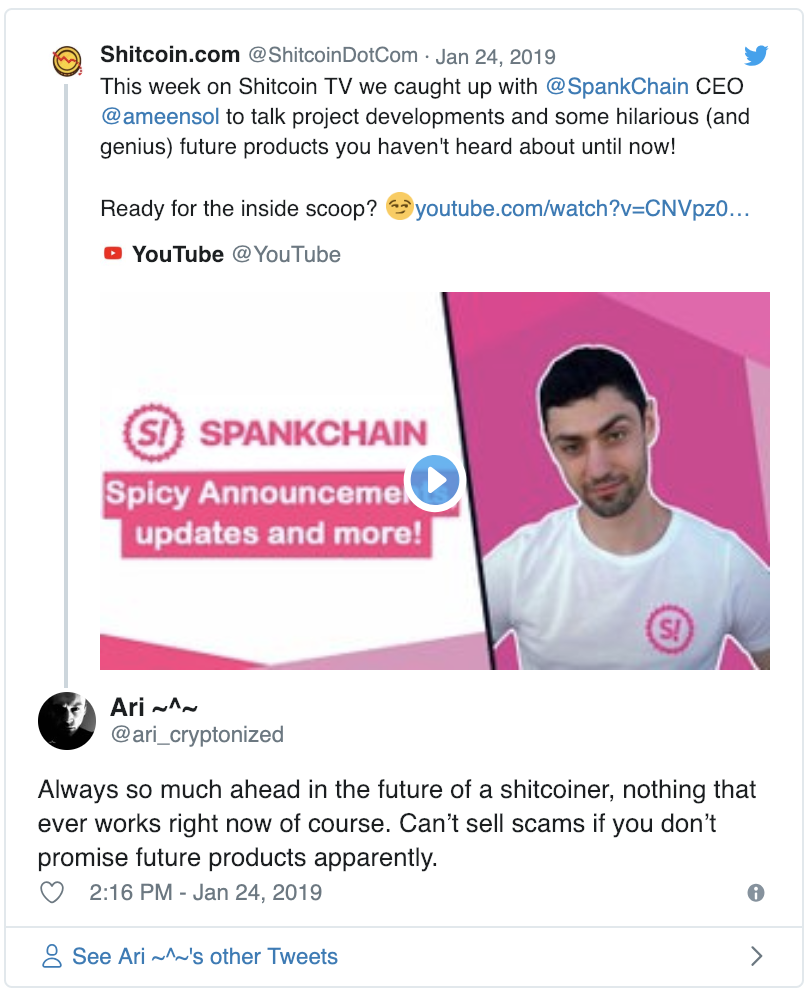Click the red YouTube logo icon
The width and height of the screenshot is (810, 998).
coord(112,254)
